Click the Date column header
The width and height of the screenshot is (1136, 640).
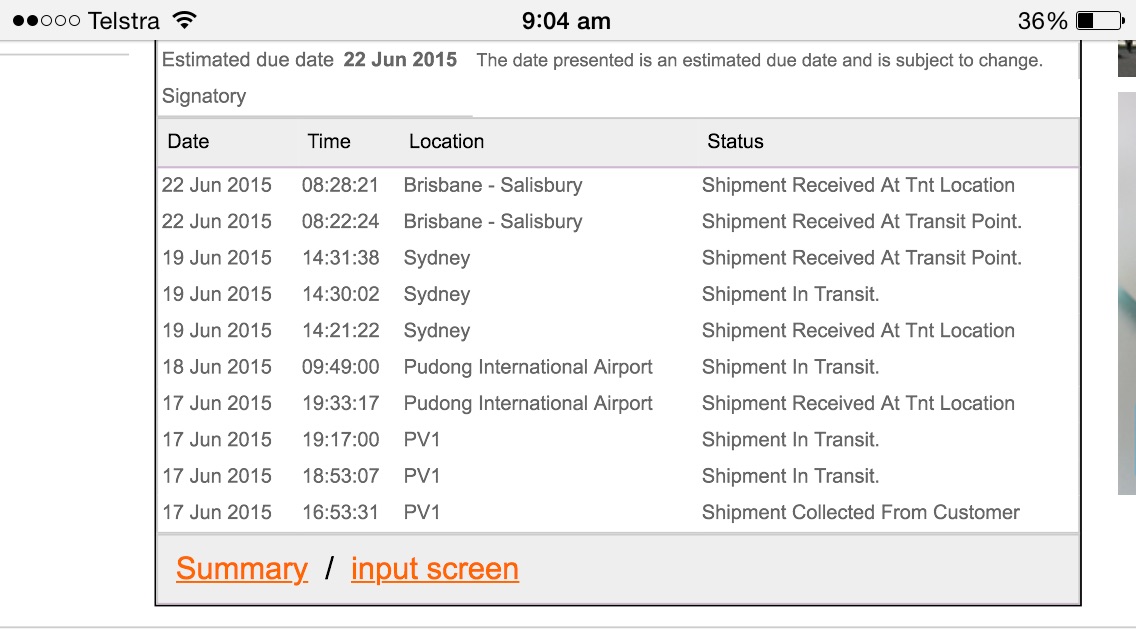click(x=188, y=142)
